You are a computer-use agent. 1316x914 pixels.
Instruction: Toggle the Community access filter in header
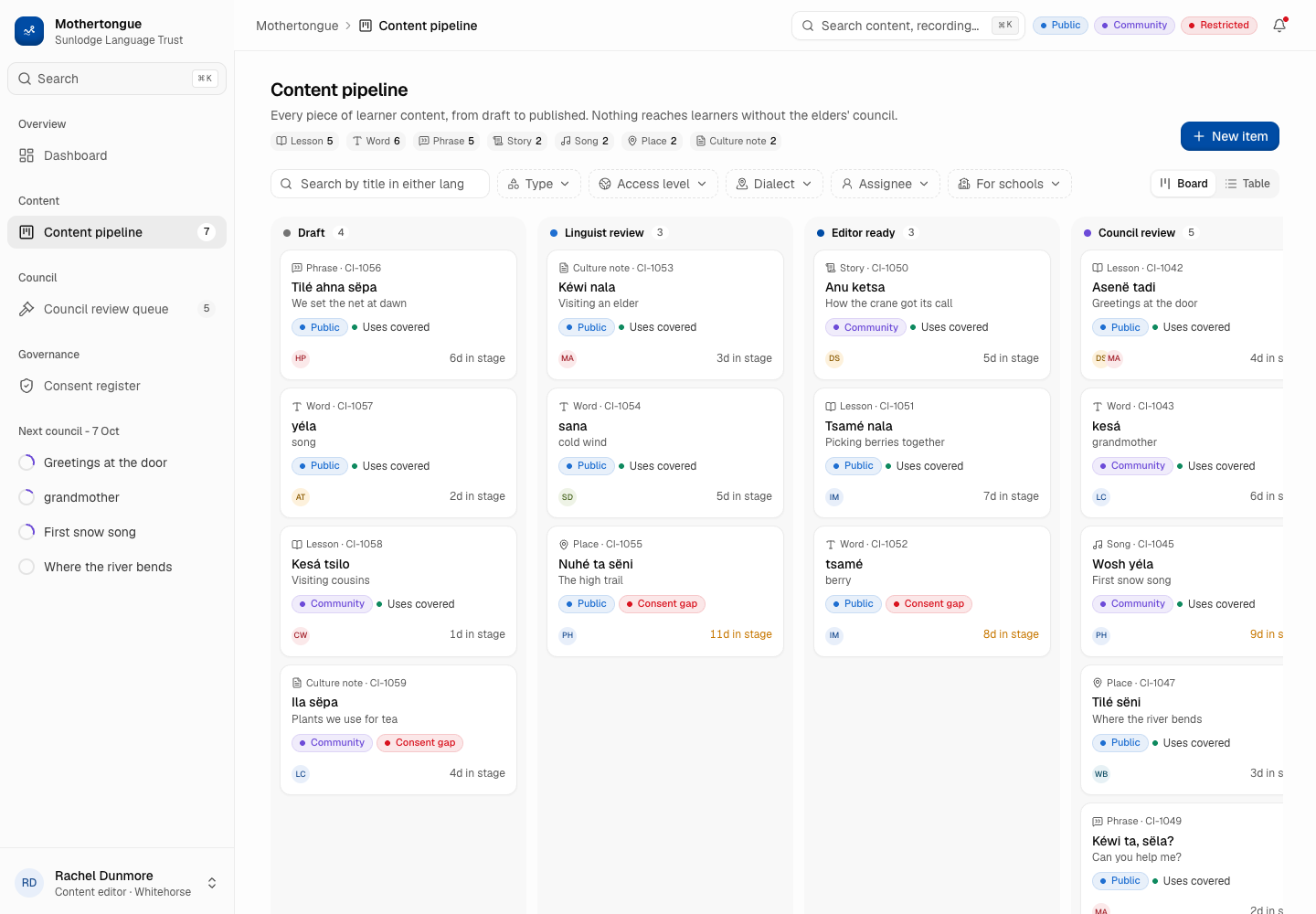pos(1134,26)
